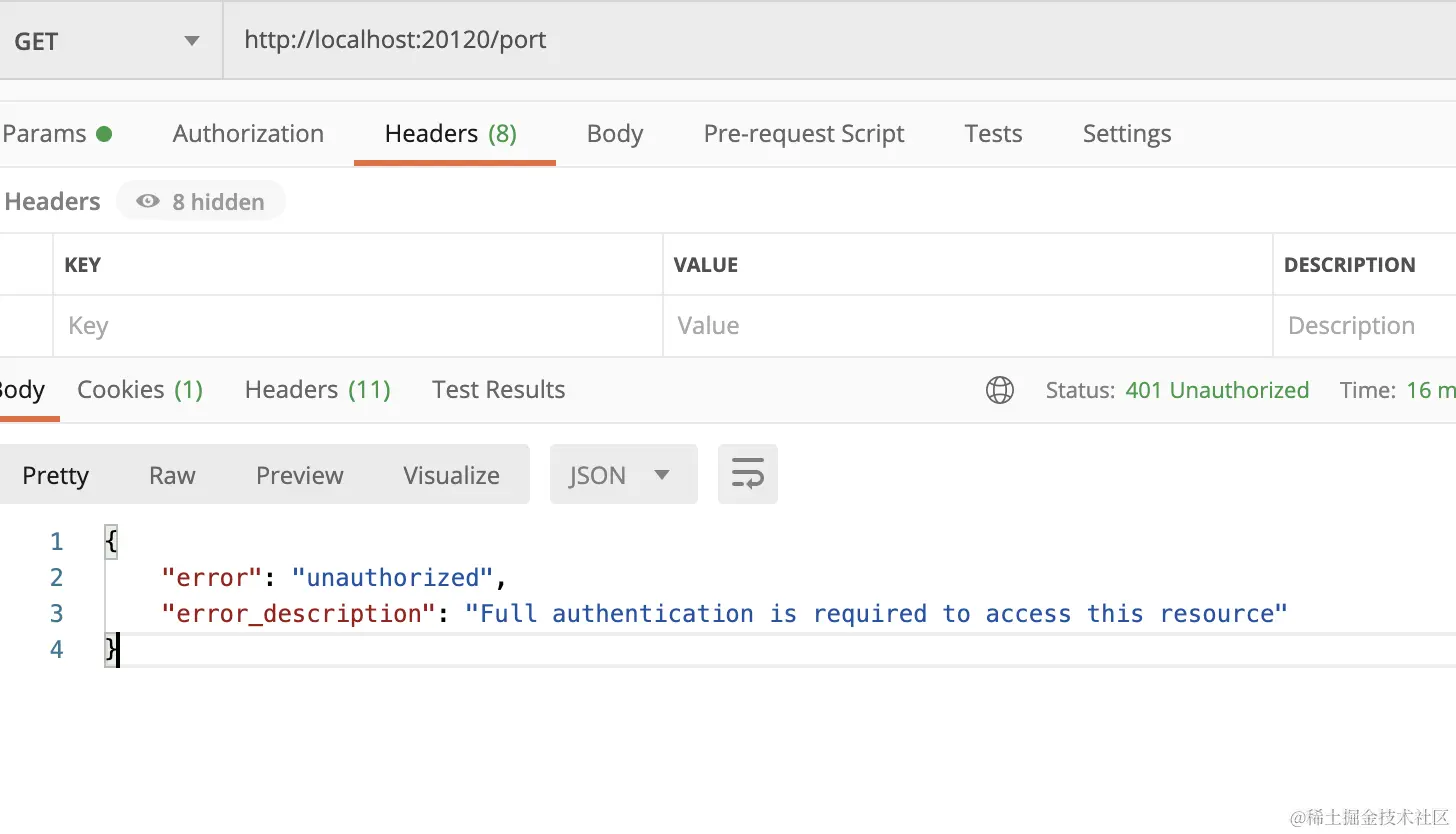This screenshot has height=834, width=1456.
Task: Switch to the Params tab
Action: 56,134
